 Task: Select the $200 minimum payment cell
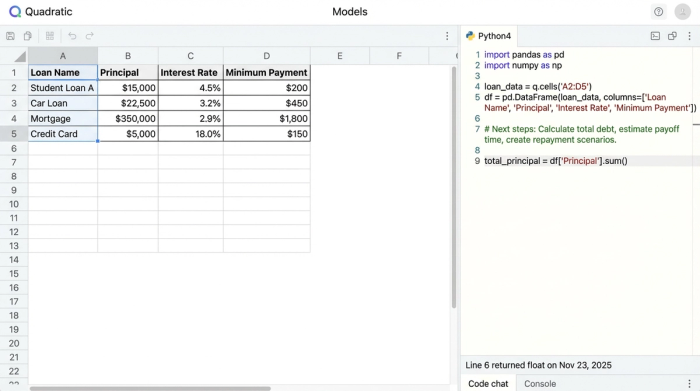coord(267,88)
